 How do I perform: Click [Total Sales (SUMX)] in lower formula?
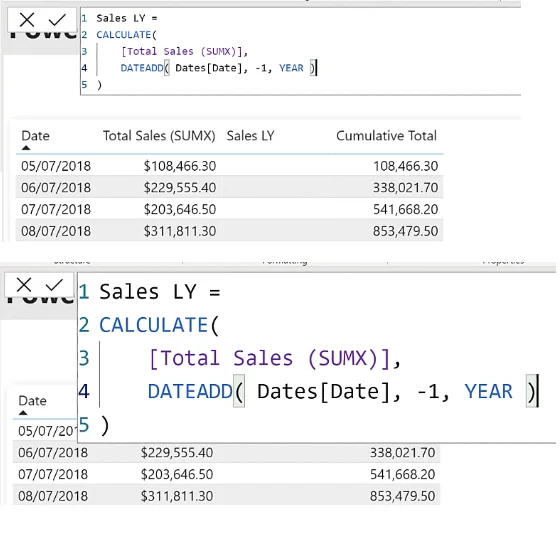269,358
